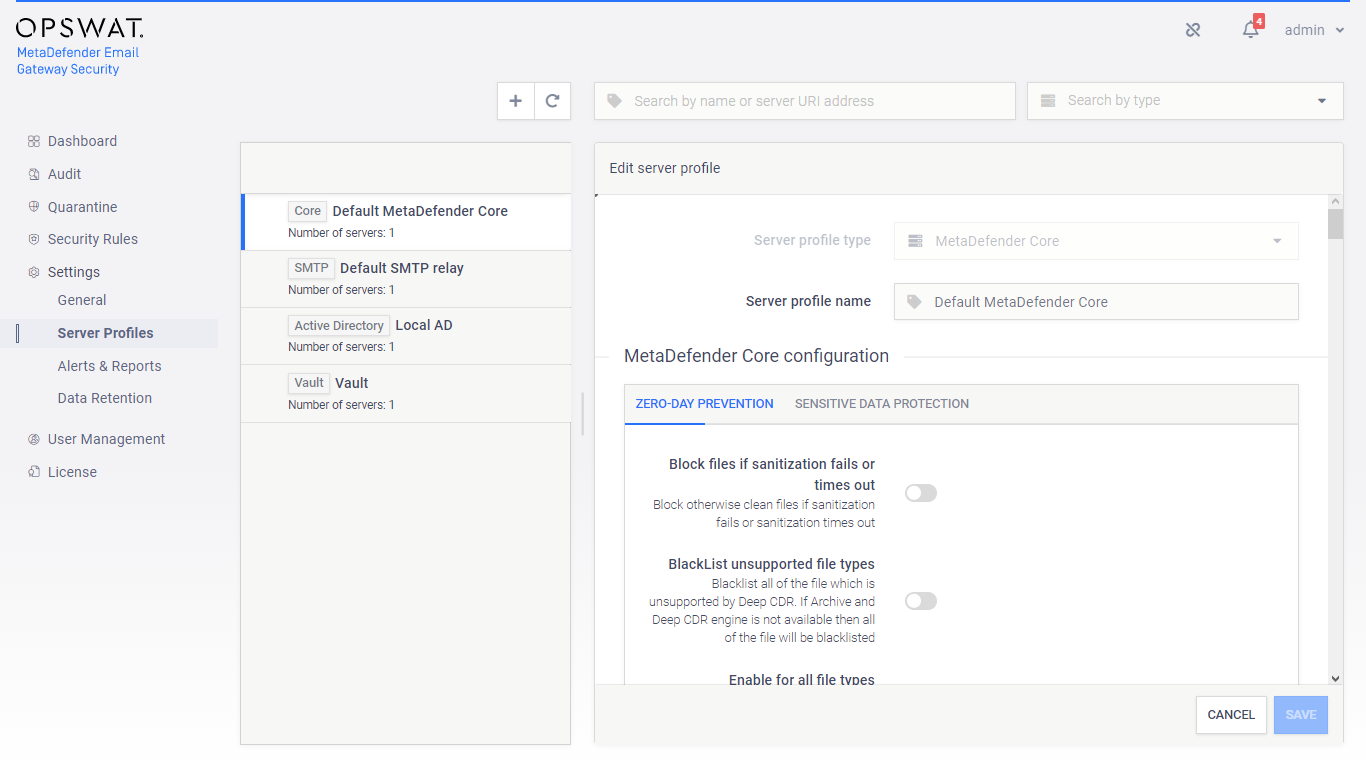Screen dimensions: 1366x768
Task: Focus the search by name or URI field
Action: click(805, 101)
